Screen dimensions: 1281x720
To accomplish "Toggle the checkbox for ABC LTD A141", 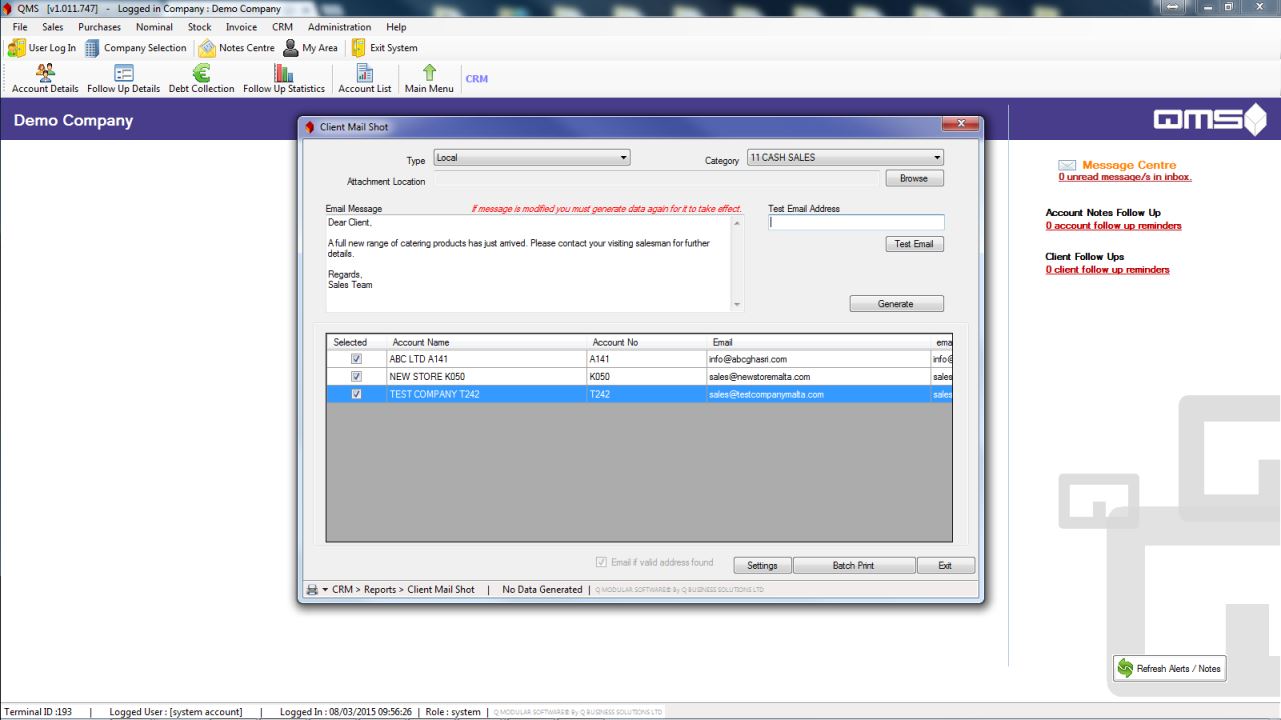I will 357,359.
